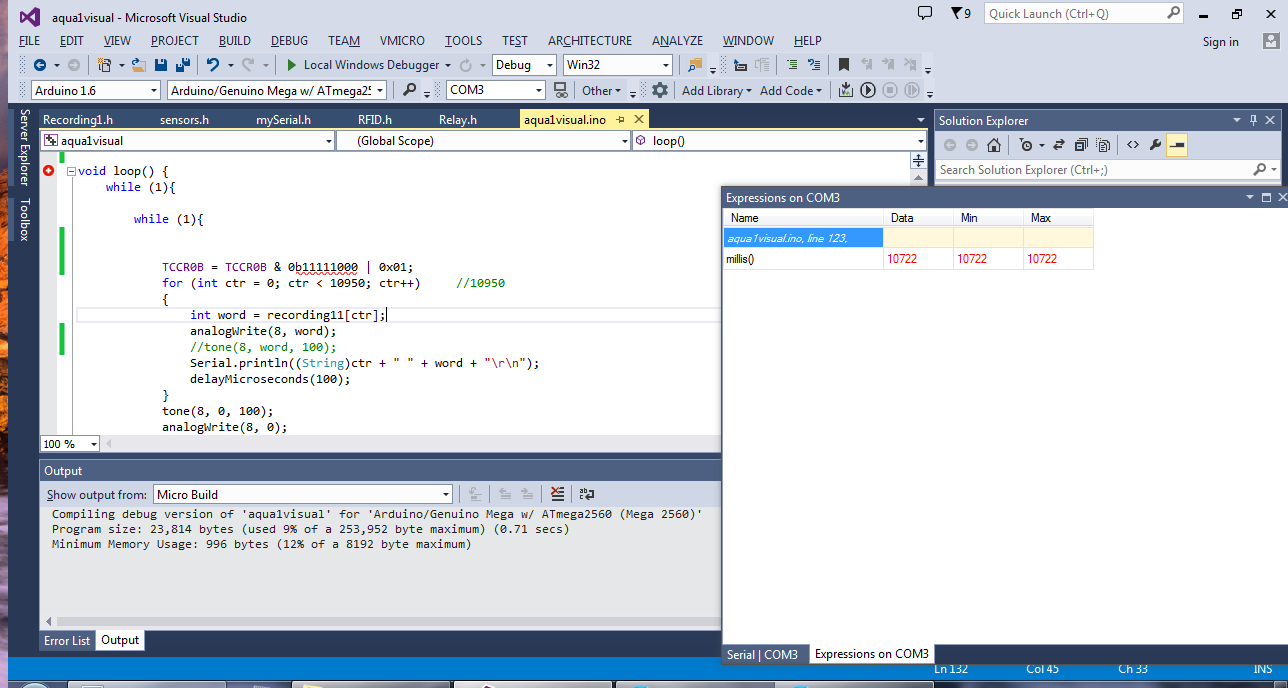Image resolution: width=1288 pixels, height=688 pixels.
Task: Click the Sign in link
Action: [x=1220, y=41]
